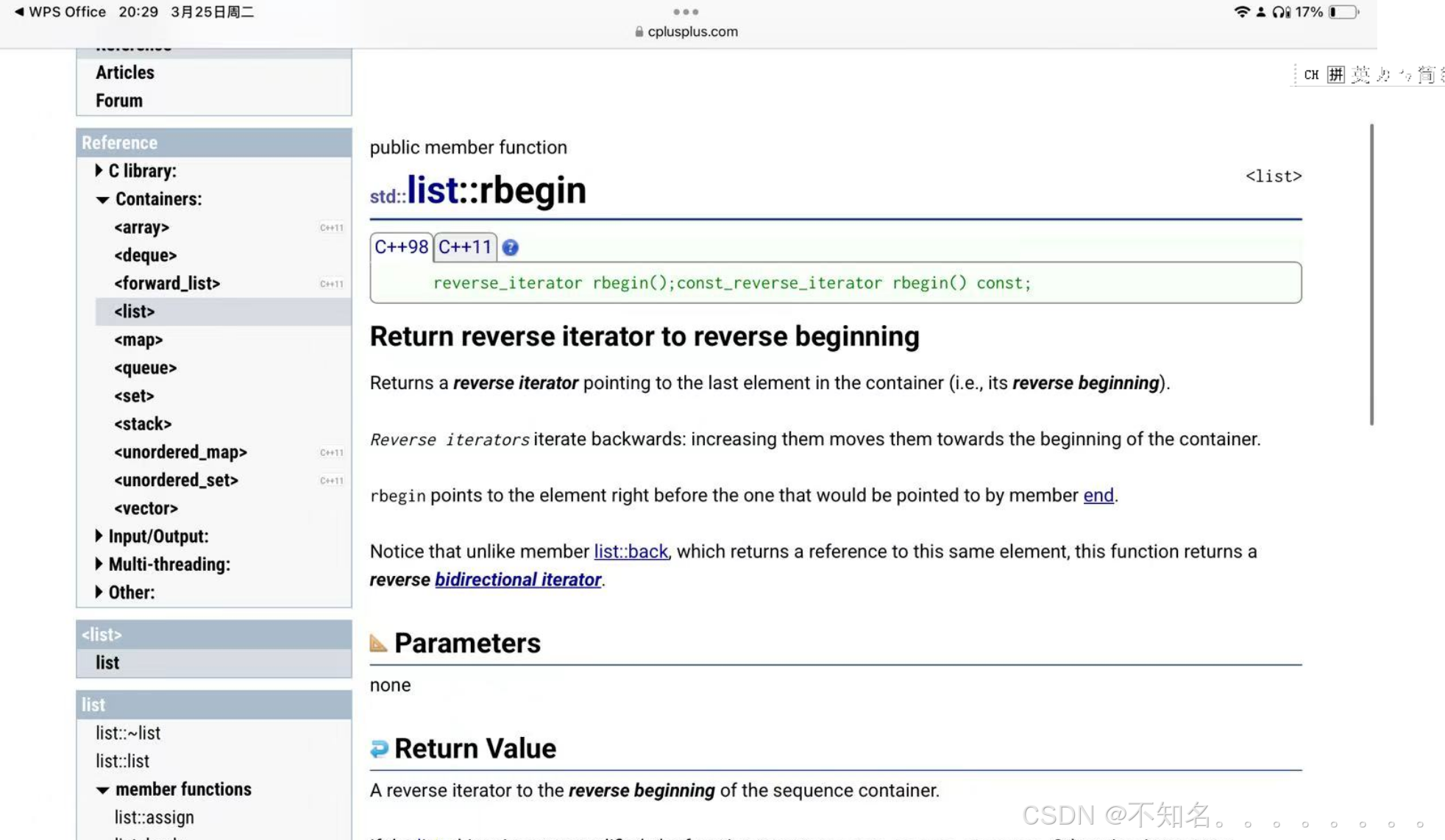Viewport: 1445px width, 840px height.
Task: Click the Wi-Fi icon in status bar
Action: click(x=1242, y=12)
